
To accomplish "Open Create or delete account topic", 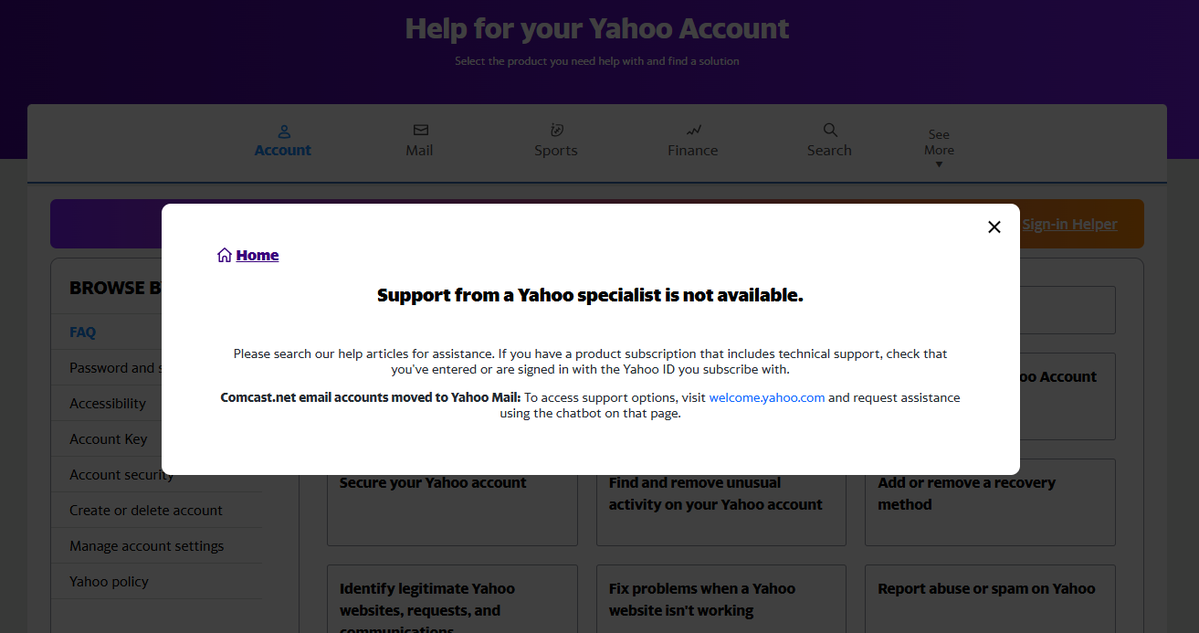I will [x=146, y=511].
